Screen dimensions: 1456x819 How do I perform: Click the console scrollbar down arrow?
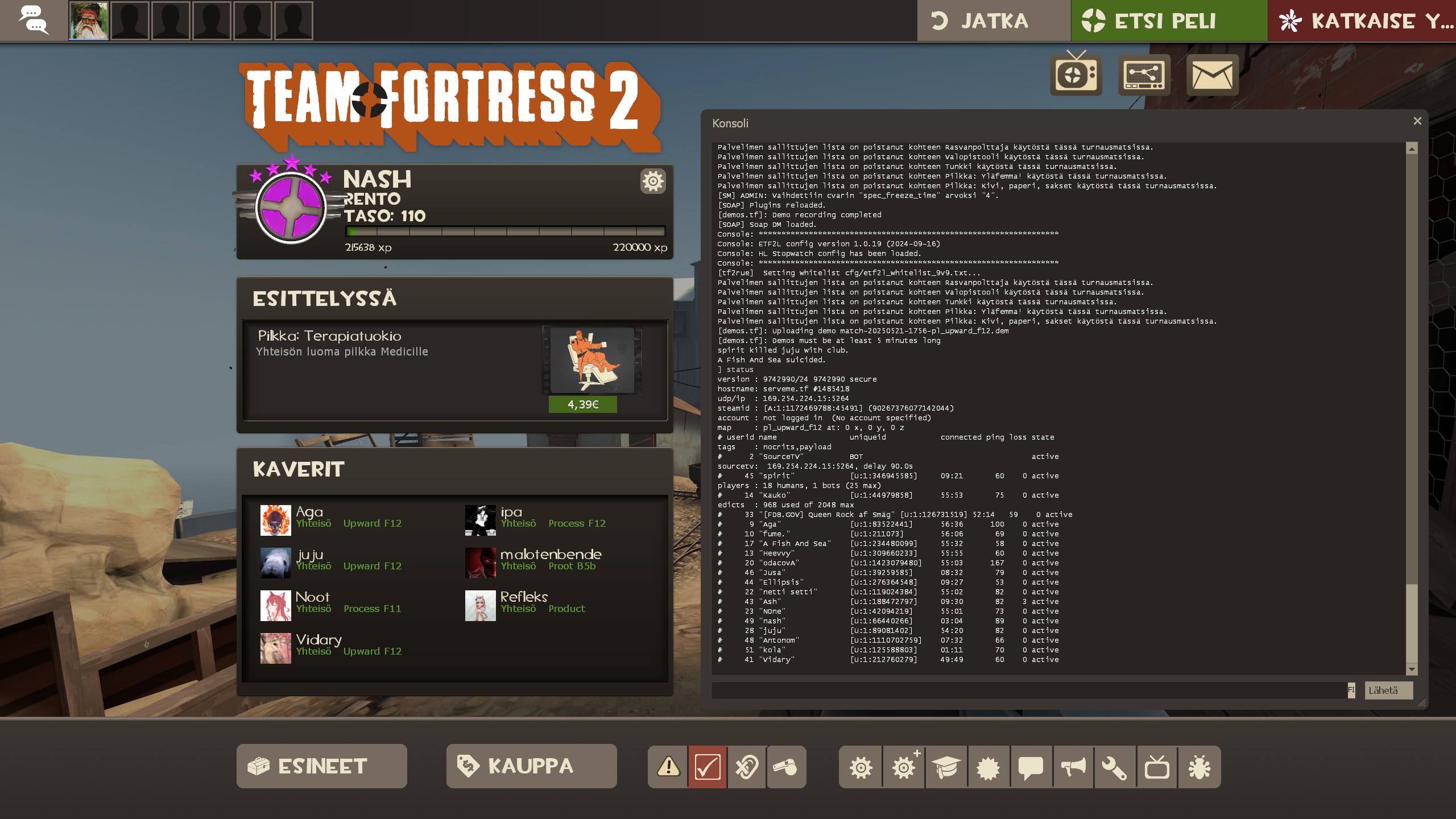click(1412, 669)
